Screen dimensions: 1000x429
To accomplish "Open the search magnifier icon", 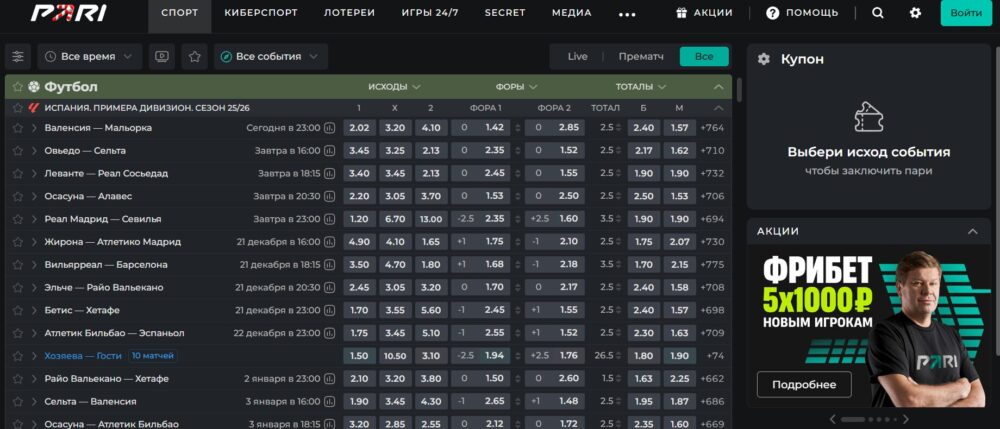I will pyautogui.click(x=878, y=13).
